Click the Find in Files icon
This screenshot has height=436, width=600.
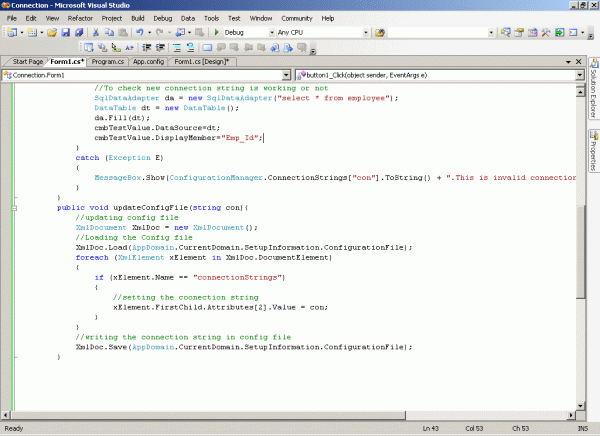tap(380, 33)
